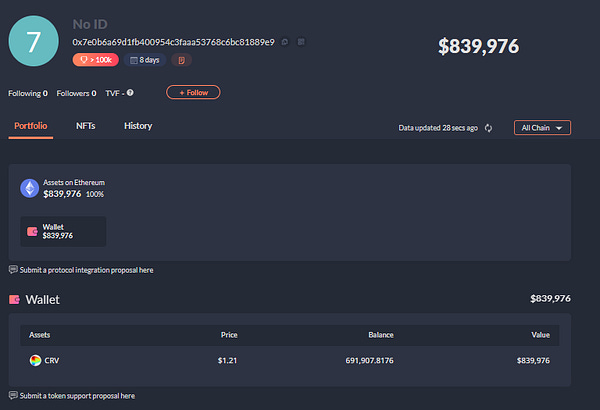Screen dimensions: 600x410
Task: Click the >100k badge
Action: click(x=96, y=60)
